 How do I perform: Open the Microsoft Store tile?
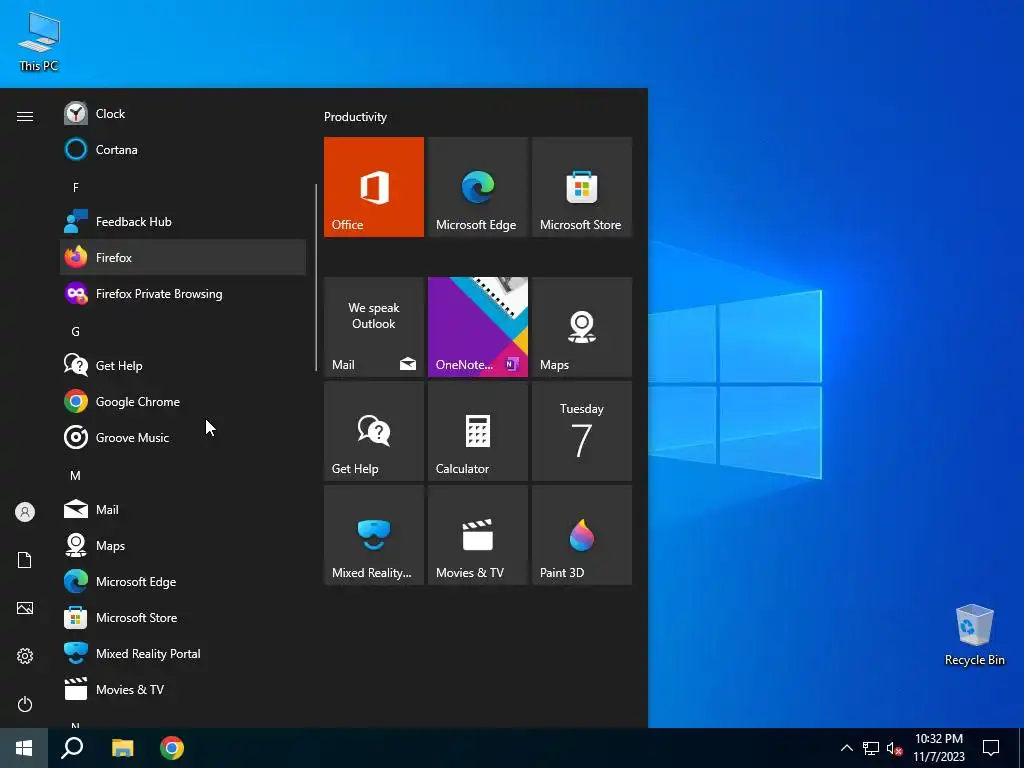pos(582,187)
